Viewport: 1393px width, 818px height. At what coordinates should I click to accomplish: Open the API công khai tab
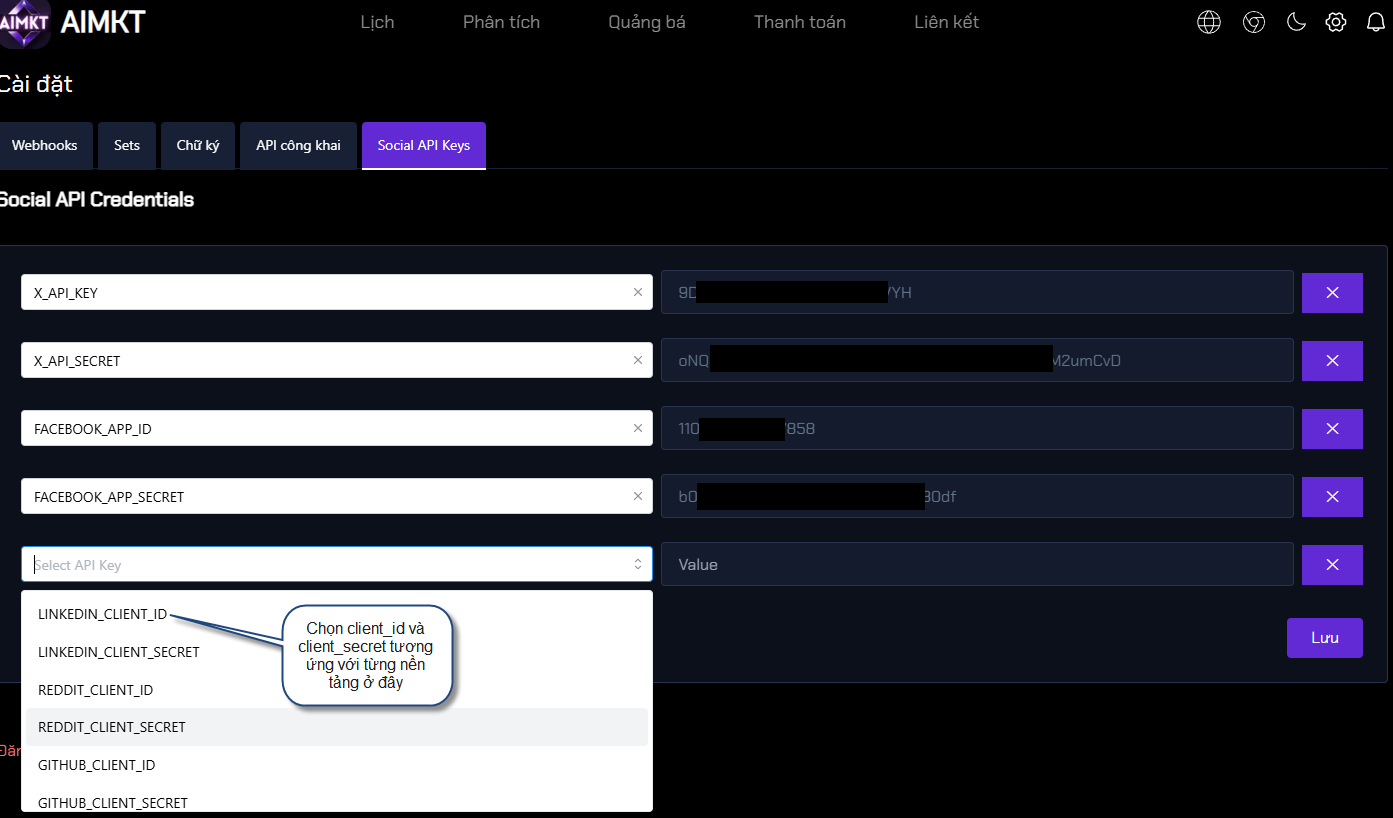click(x=298, y=146)
